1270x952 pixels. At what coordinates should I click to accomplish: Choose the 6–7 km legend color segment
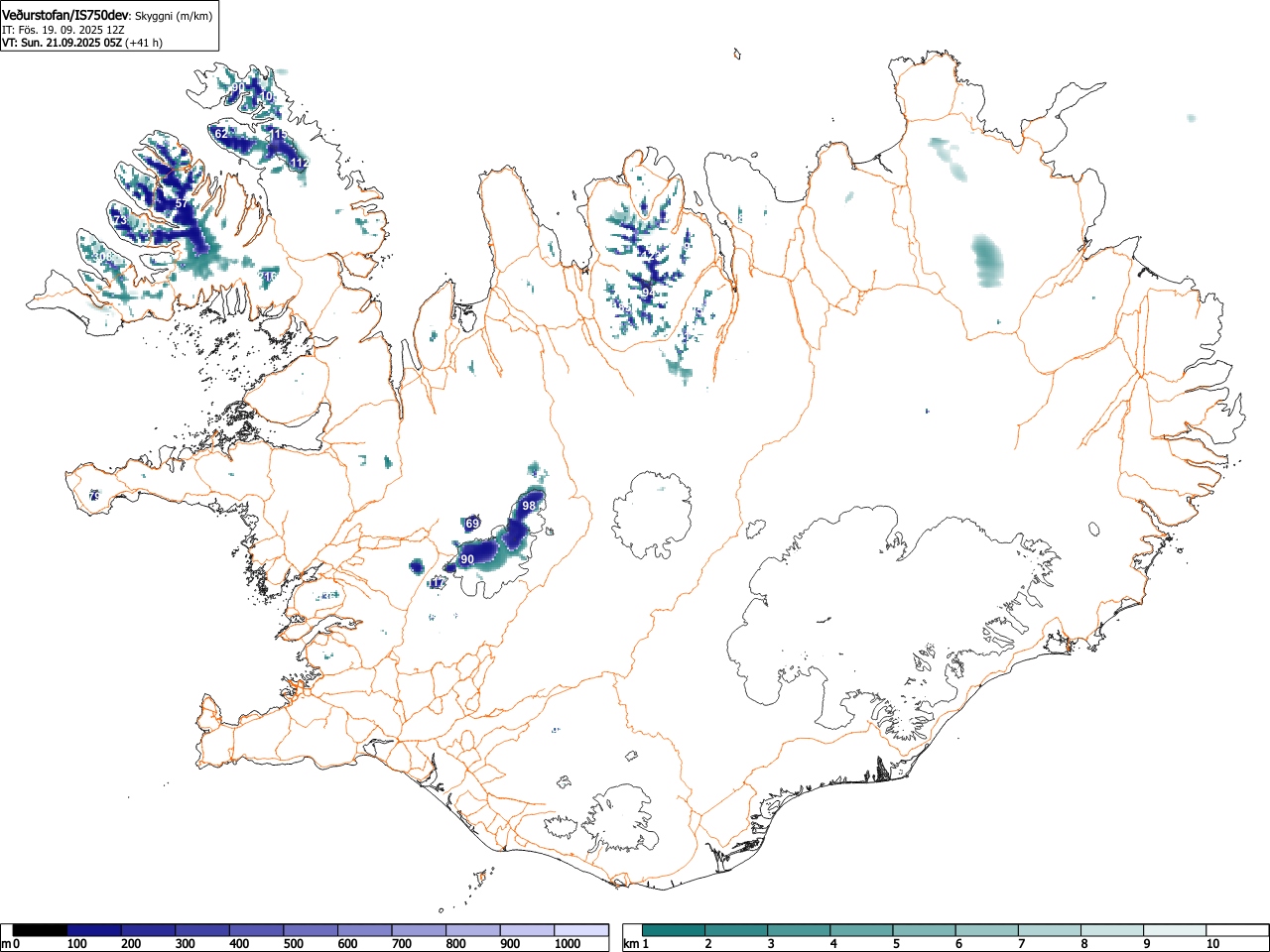click(986, 930)
